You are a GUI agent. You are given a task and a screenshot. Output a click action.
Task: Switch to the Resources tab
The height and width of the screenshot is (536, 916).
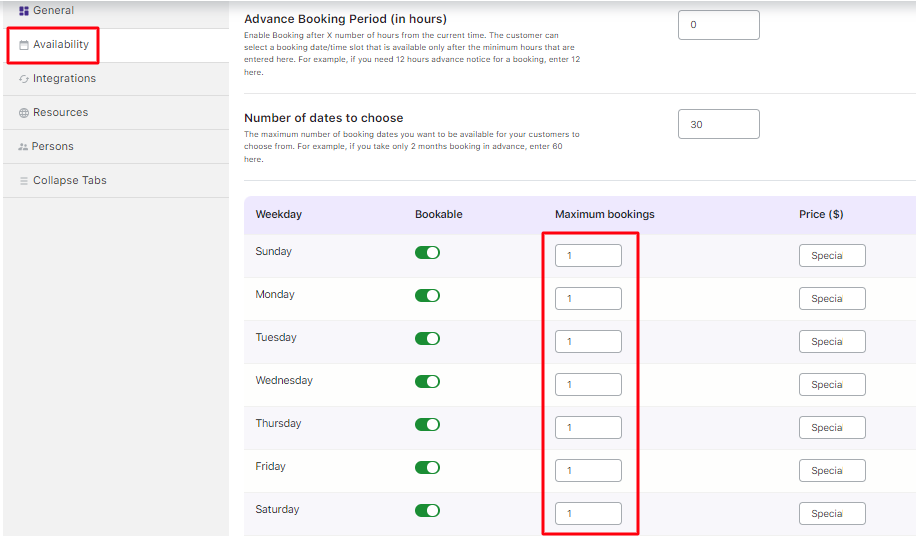pyautogui.click(x=60, y=113)
